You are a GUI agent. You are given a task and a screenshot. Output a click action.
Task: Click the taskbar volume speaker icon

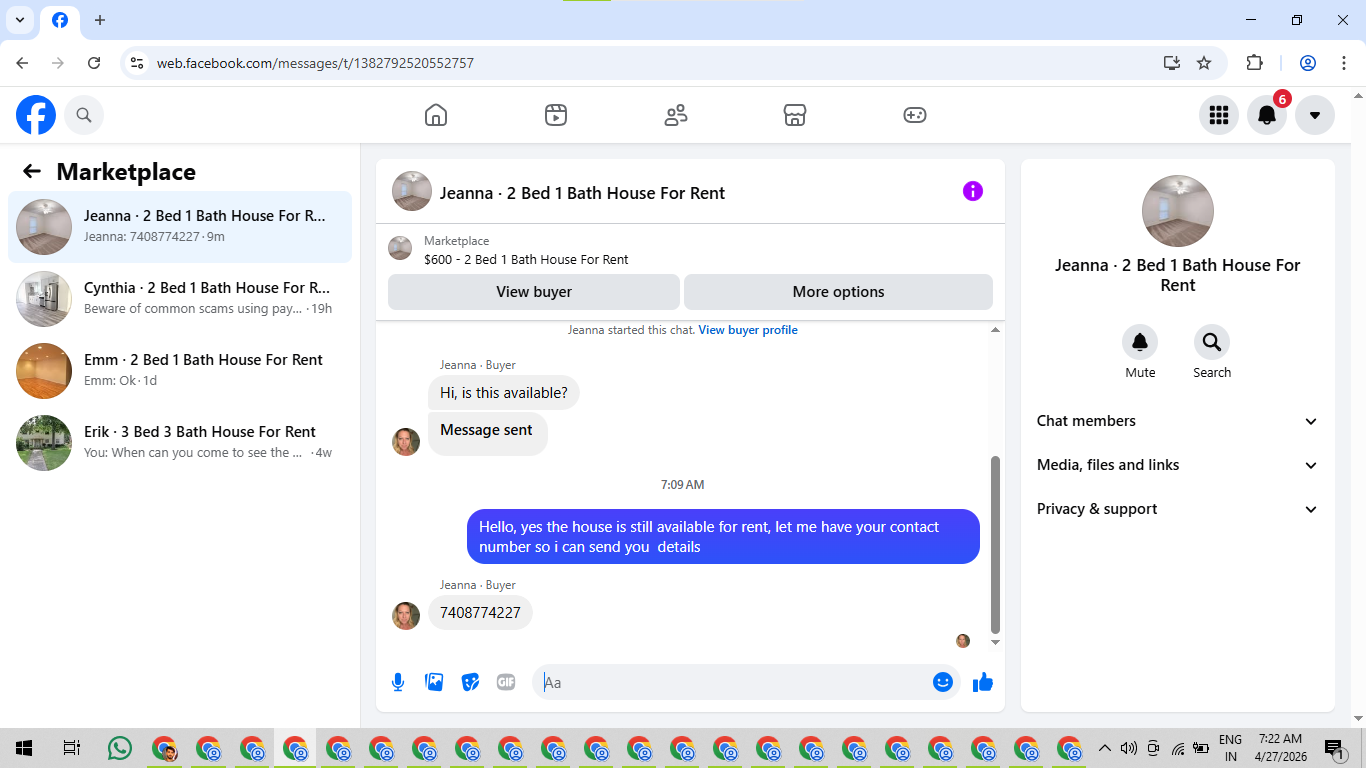click(1129, 748)
